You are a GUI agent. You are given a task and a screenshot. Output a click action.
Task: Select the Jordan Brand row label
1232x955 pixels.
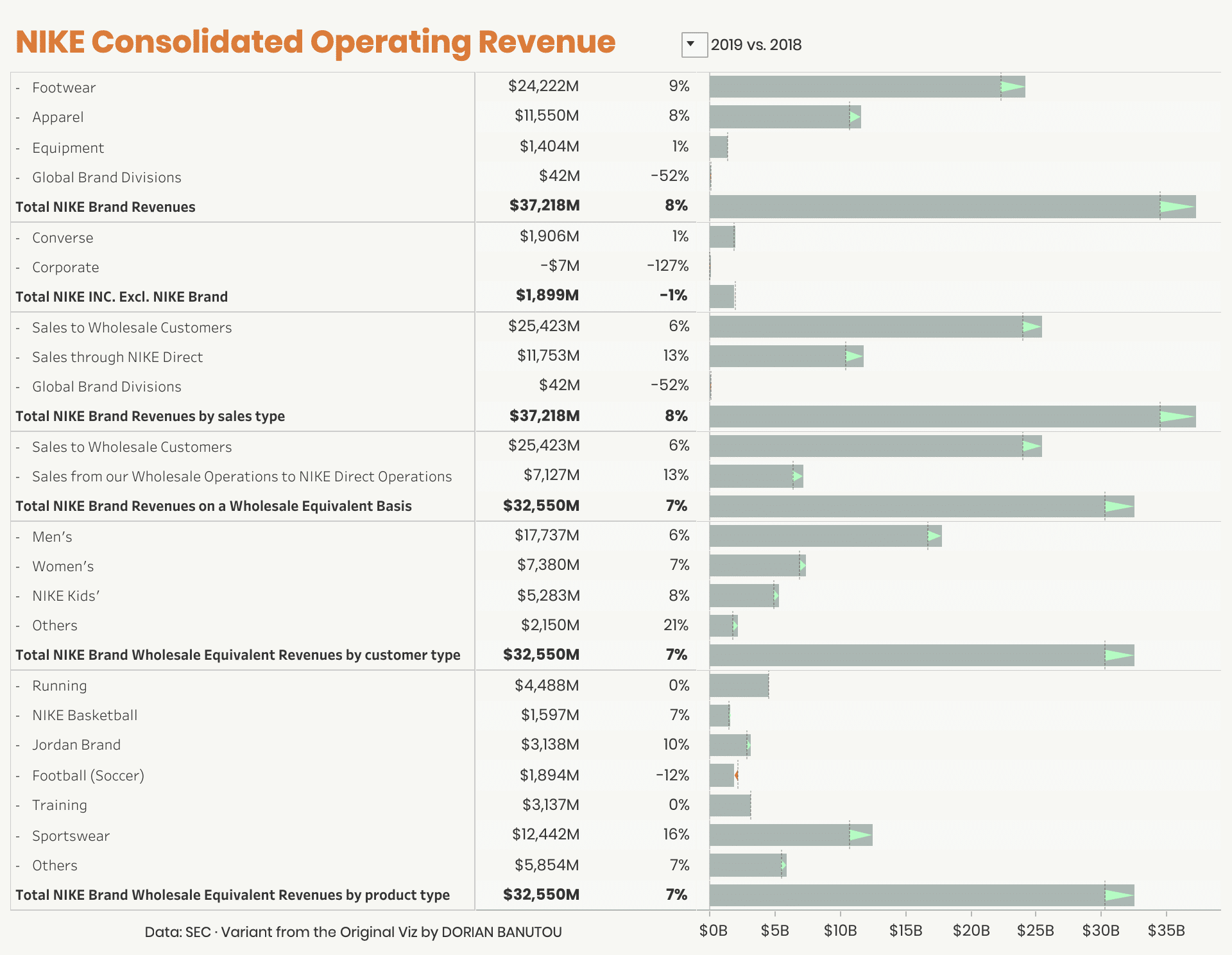[76, 745]
